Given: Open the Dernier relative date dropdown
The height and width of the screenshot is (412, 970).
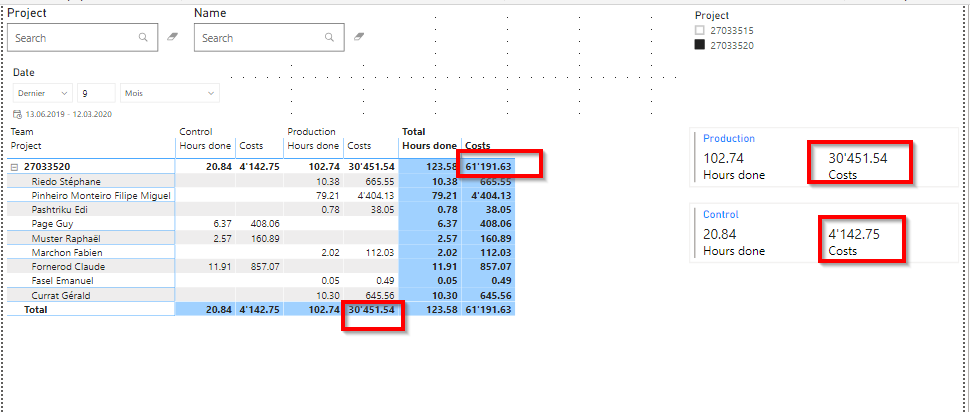Looking at the screenshot, I should pyautogui.click(x=43, y=93).
